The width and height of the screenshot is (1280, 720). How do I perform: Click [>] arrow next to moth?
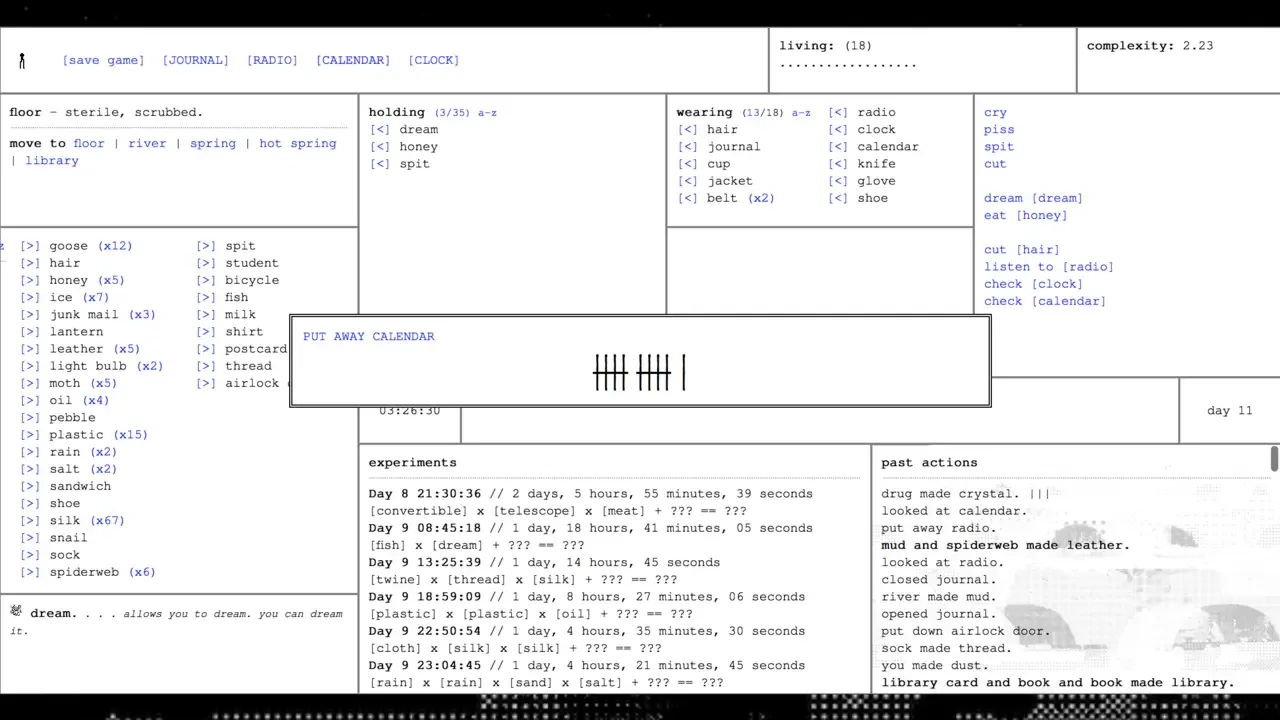[x=30, y=383]
